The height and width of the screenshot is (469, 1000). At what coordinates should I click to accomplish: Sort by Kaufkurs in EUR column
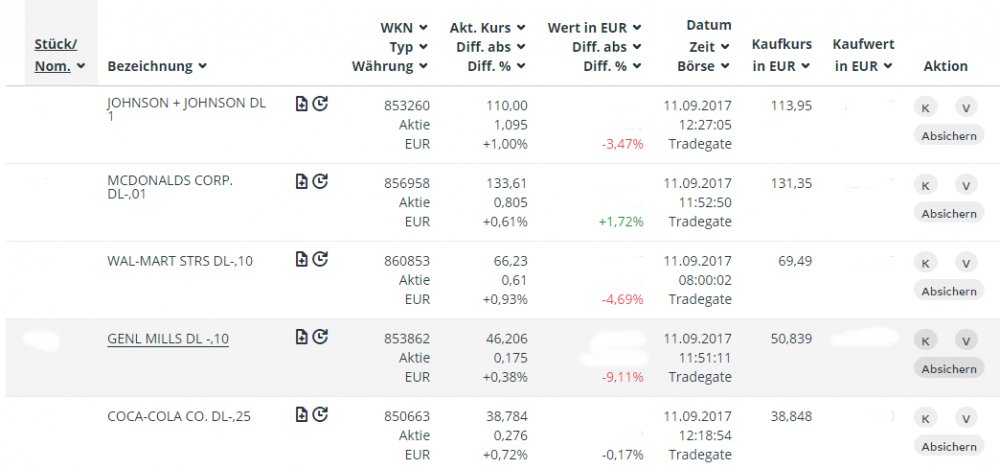click(782, 55)
